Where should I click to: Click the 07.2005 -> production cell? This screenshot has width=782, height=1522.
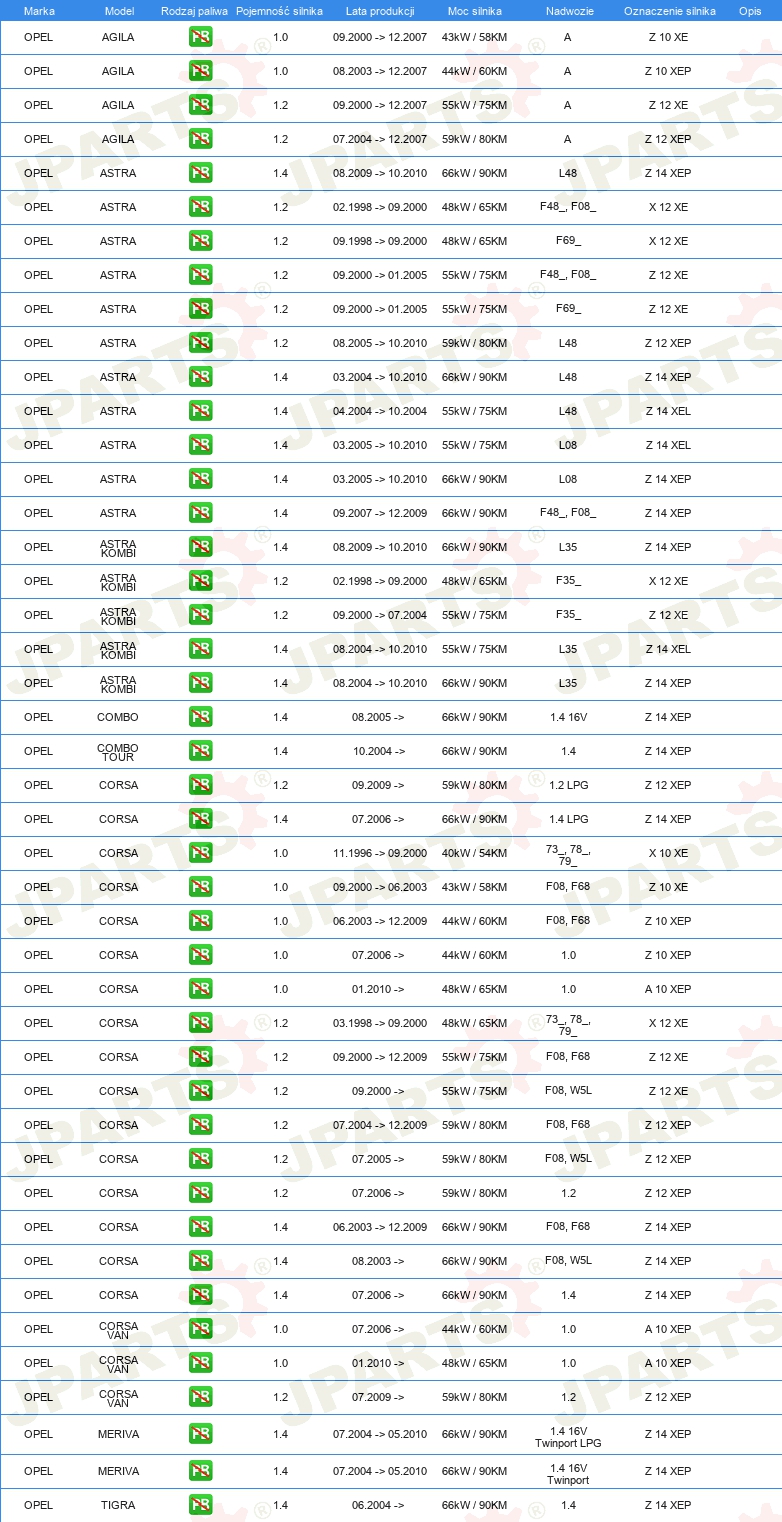click(378, 1159)
